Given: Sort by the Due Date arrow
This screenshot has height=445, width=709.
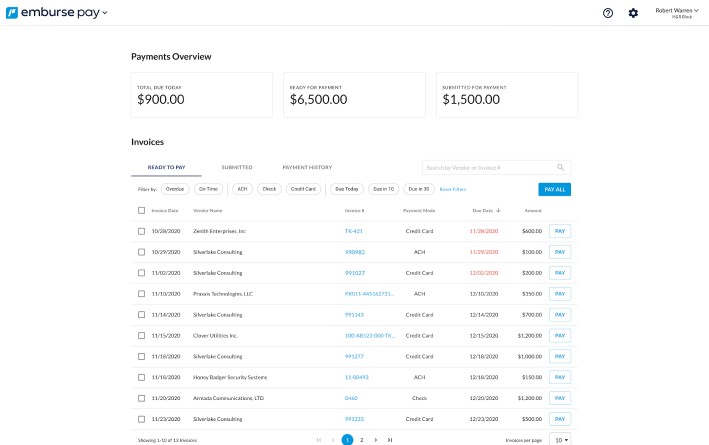Looking at the screenshot, I should pos(498,211).
